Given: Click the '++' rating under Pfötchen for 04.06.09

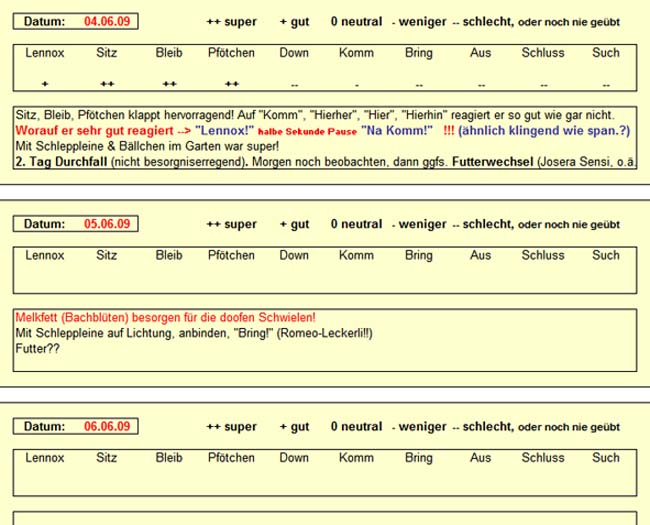Looking at the screenshot, I should [232, 84].
